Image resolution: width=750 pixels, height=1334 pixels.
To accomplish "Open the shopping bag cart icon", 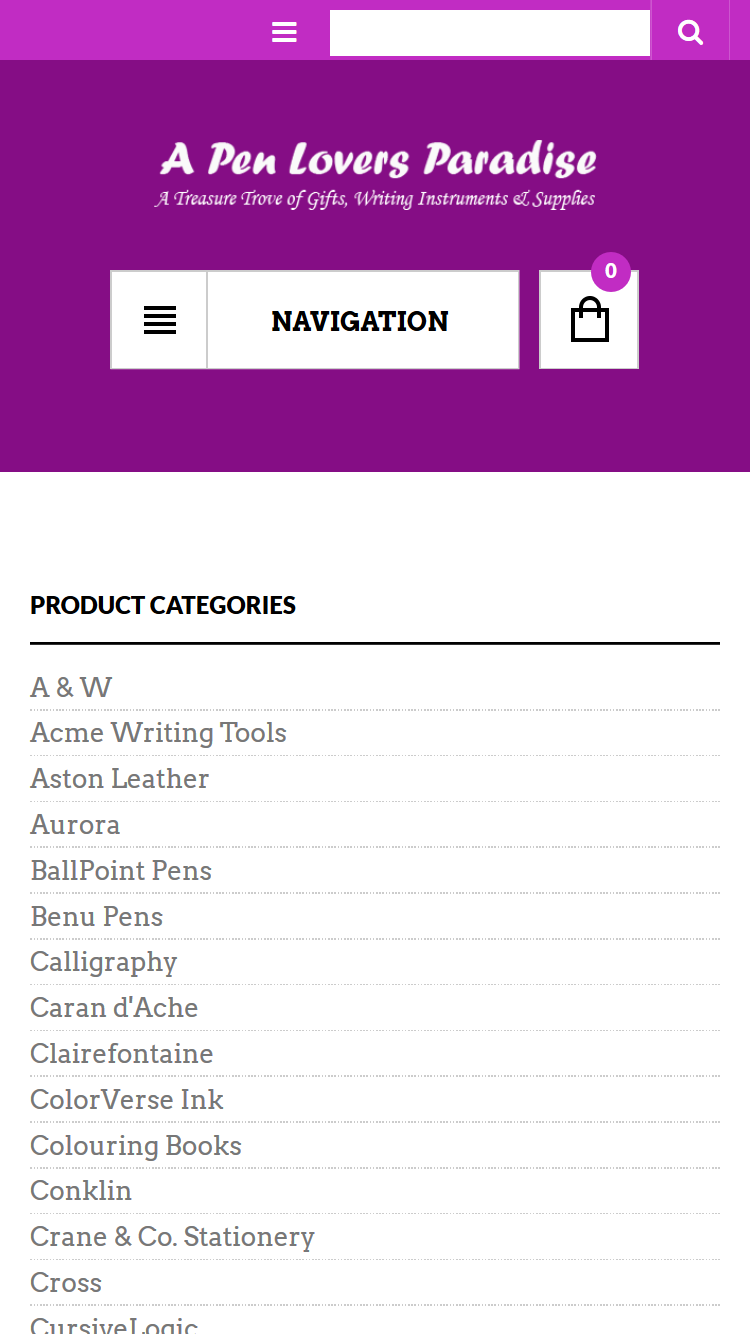I will tap(589, 320).
